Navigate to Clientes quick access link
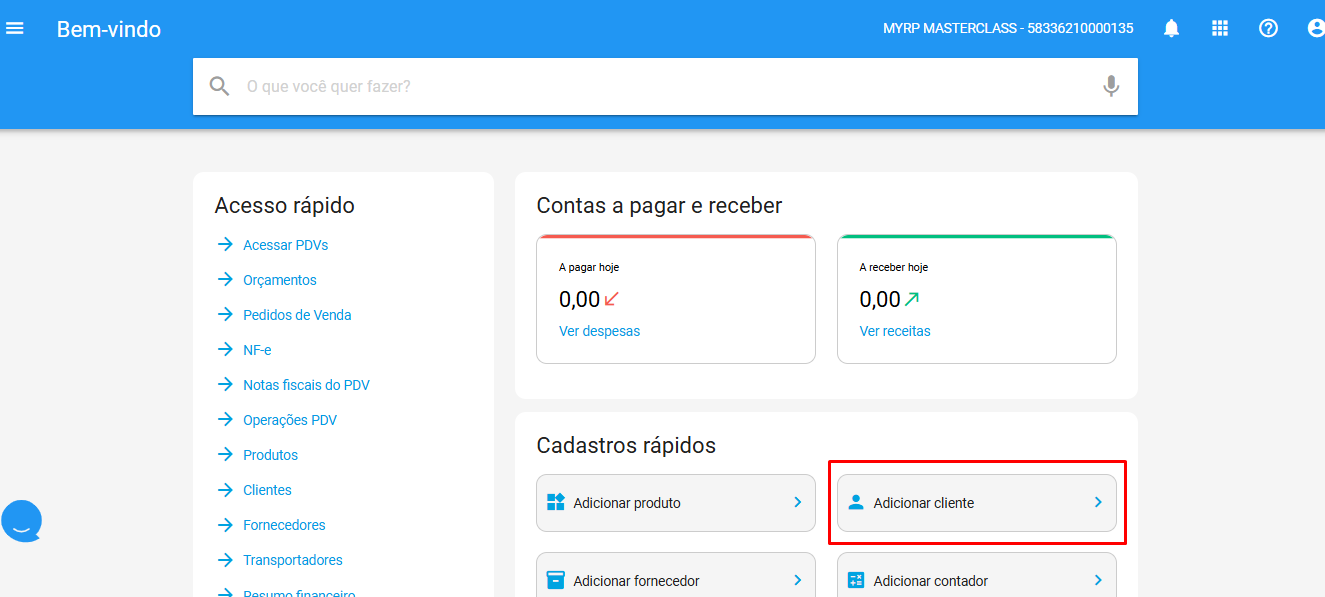The width and height of the screenshot is (1325, 597). (267, 490)
